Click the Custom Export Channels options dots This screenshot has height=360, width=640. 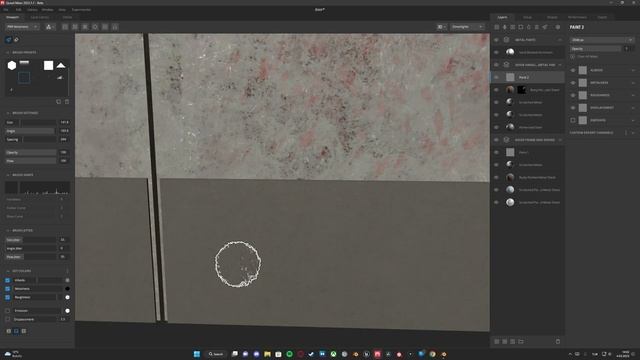pyautogui.click(x=626, y=133)
